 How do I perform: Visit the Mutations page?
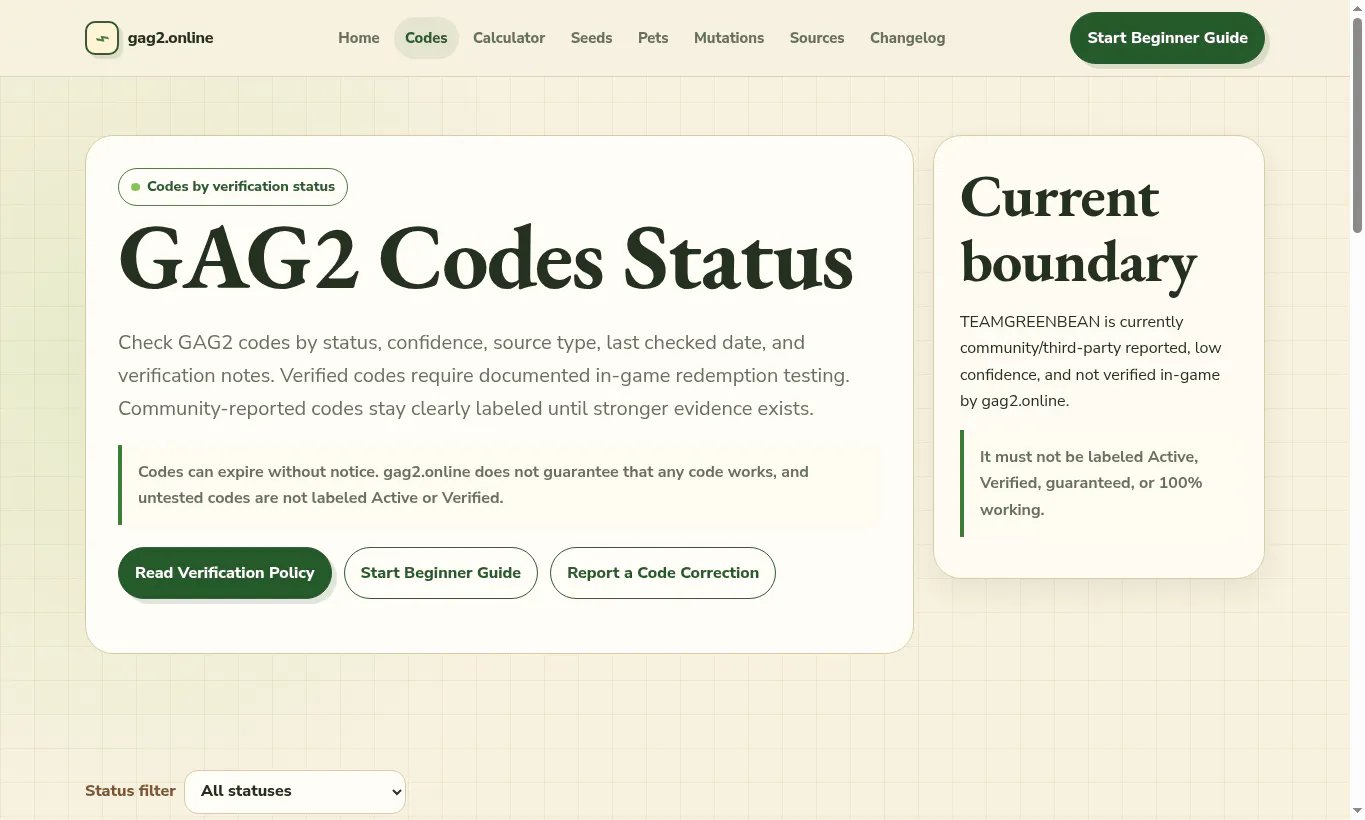tap(729, 38)
